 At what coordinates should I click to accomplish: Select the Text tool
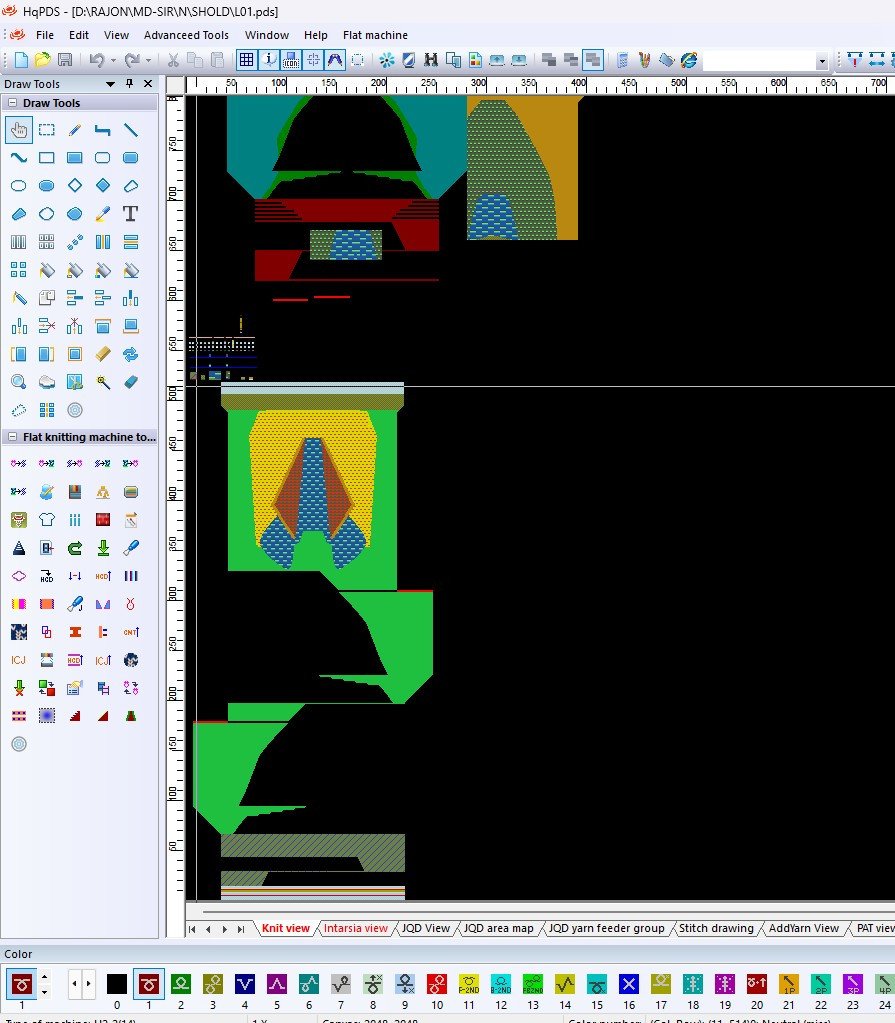(130, 214)
